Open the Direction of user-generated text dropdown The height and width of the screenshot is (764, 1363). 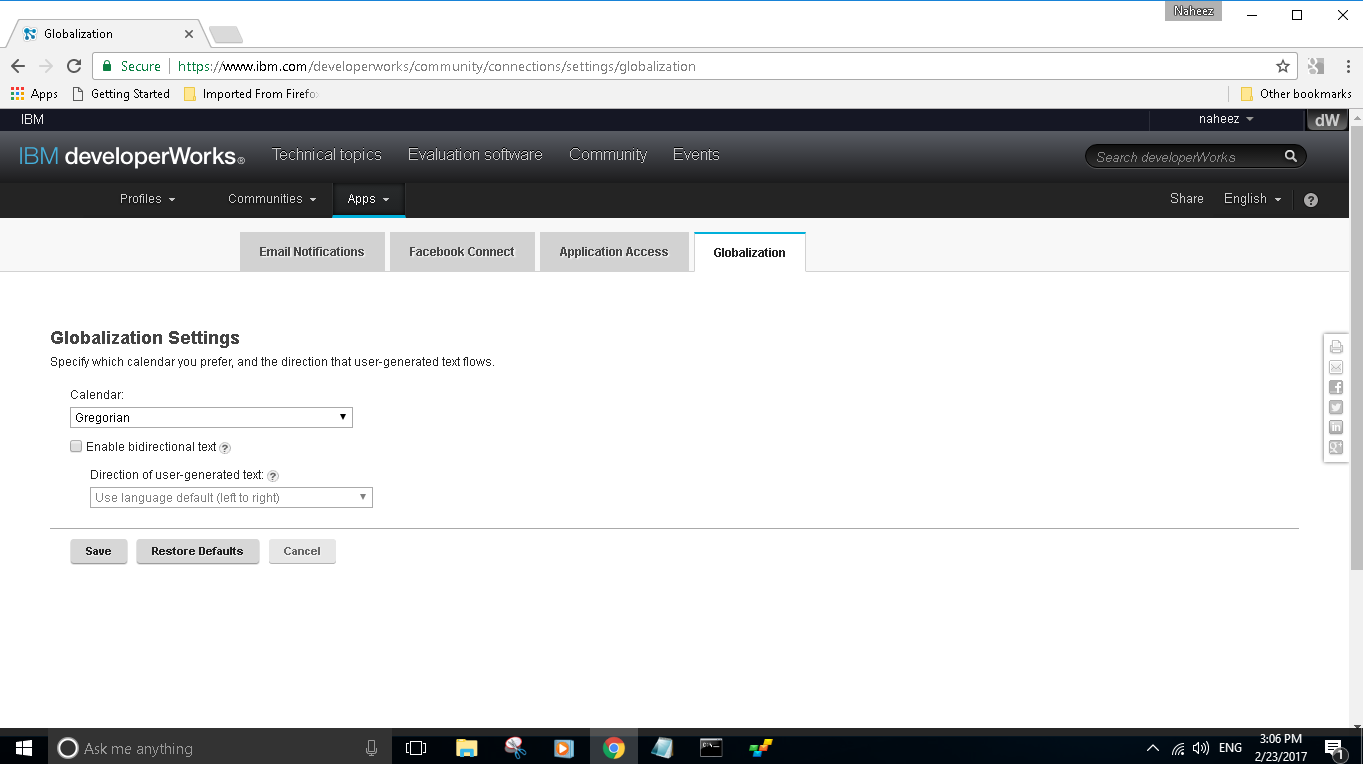pos(231,497)
